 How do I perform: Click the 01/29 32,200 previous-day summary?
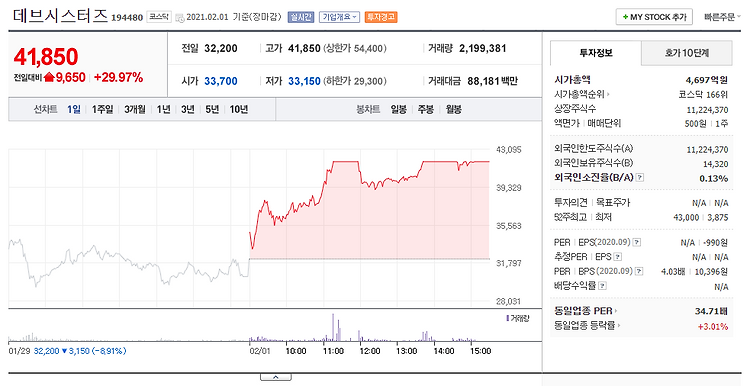pyautogui.click(x=67, y=351)
